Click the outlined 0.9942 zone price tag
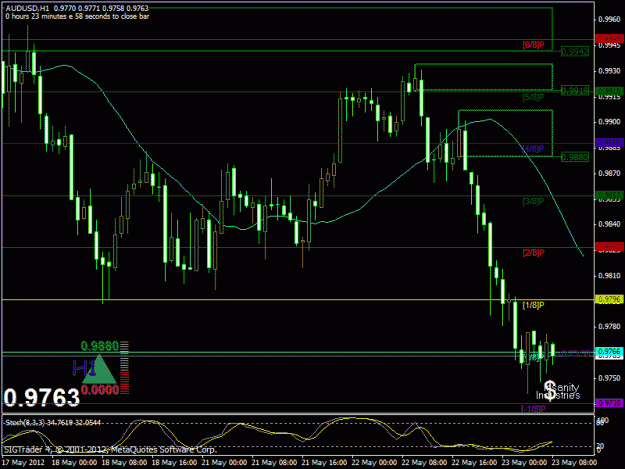The image size is (625, 469). tap(575, 51)
